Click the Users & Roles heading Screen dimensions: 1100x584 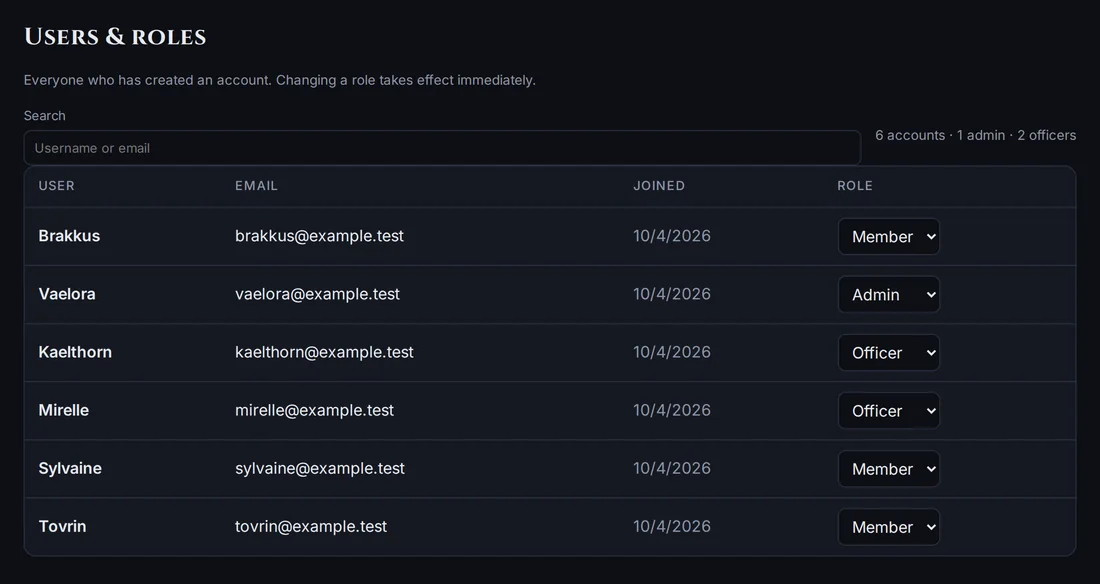click(x=115, y=36)
